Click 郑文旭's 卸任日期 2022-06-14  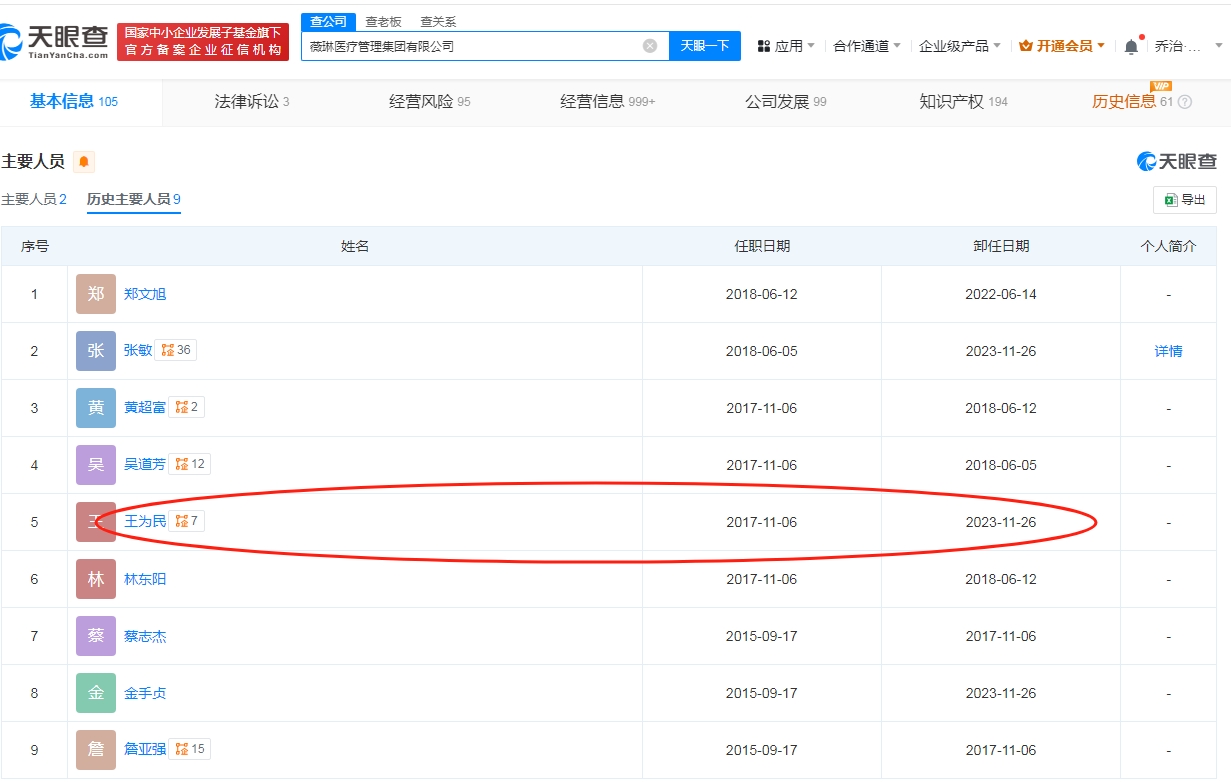click(x=1001, y=295)
